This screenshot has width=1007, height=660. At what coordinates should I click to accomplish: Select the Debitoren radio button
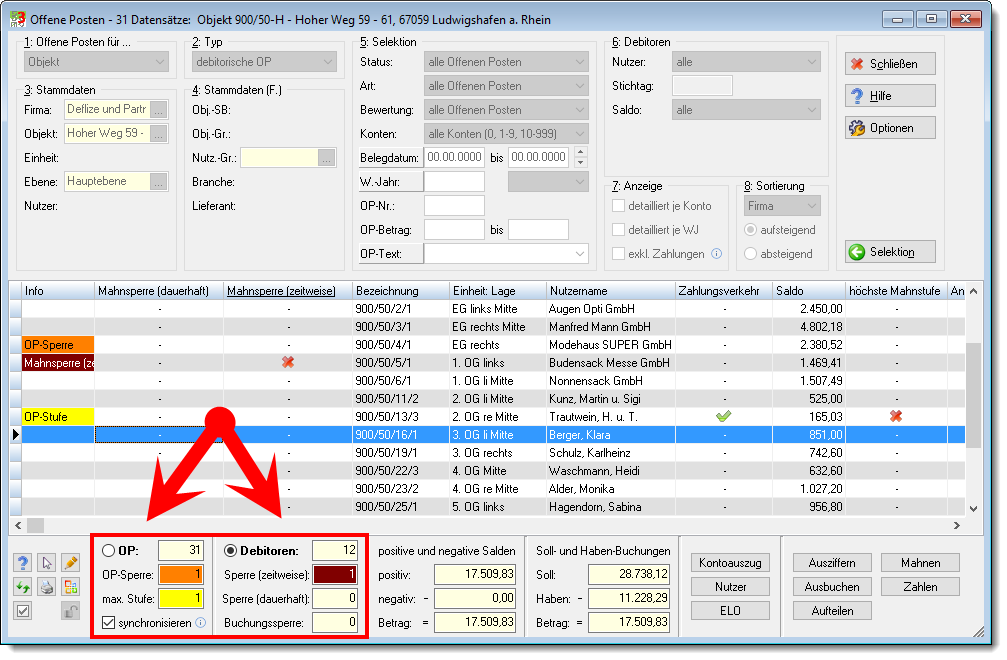230,551
